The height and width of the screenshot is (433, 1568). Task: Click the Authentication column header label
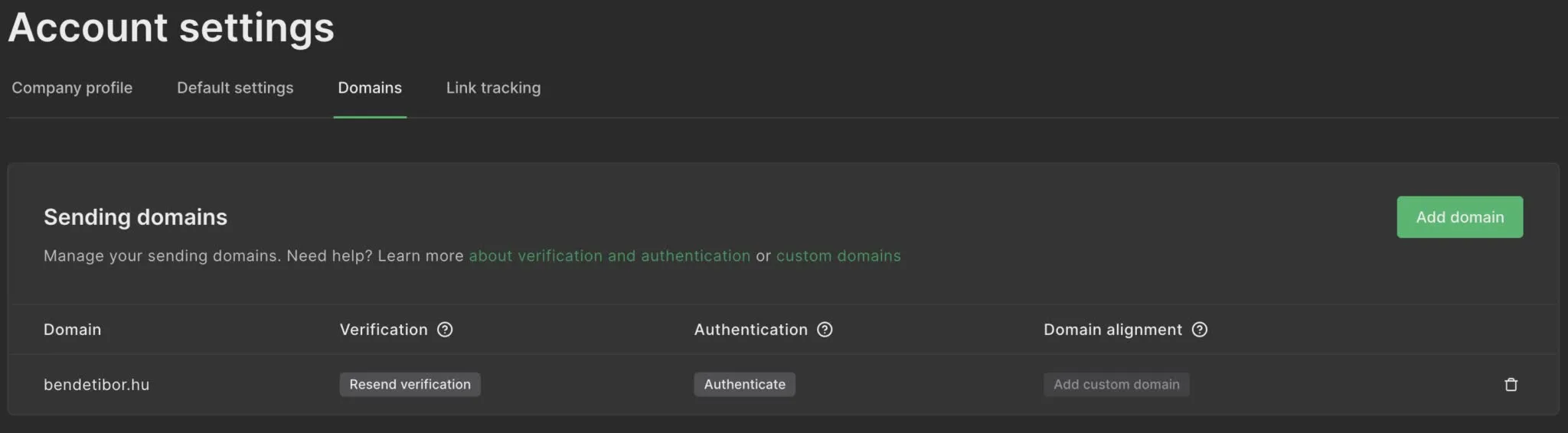click(x=750, y=330)
